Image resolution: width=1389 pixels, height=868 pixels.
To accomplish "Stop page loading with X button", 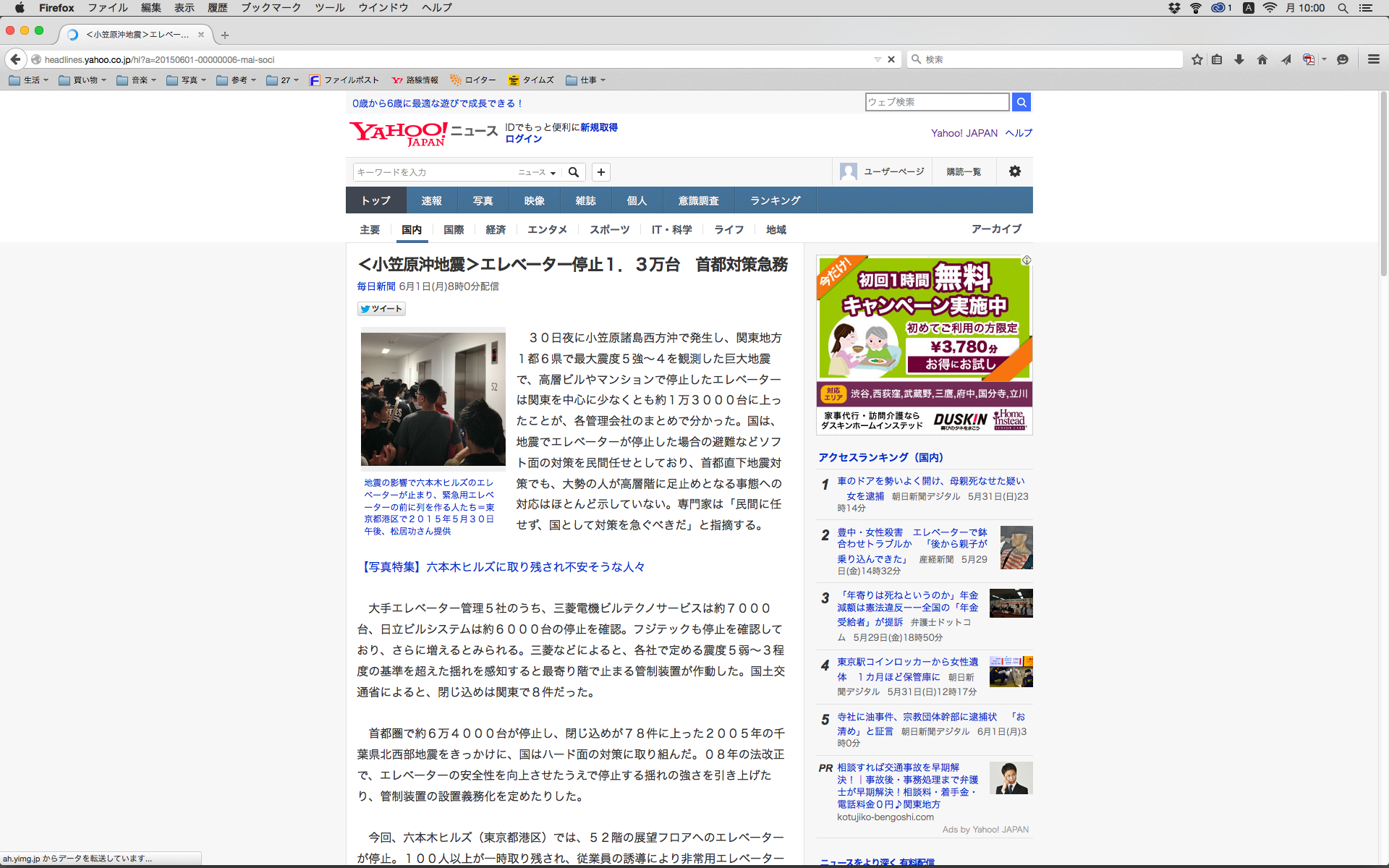I will point(891,59).
